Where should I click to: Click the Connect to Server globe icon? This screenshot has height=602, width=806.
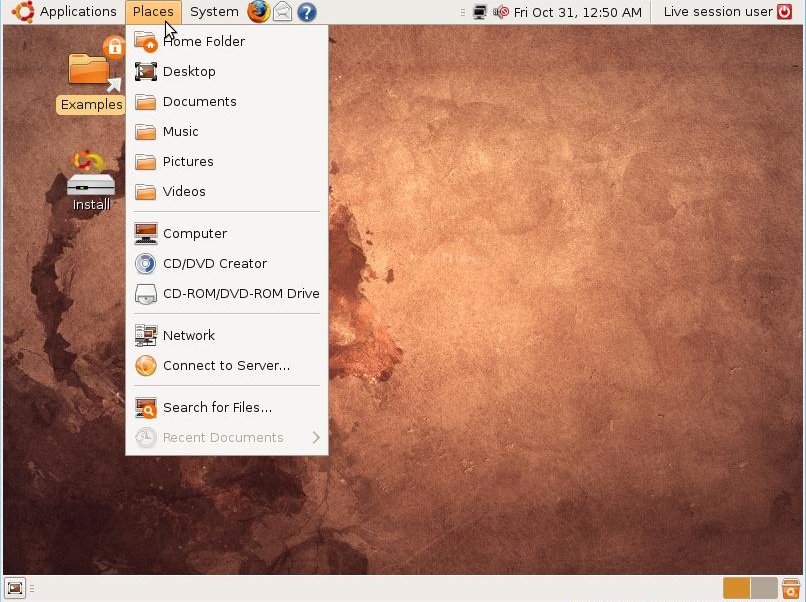[x=145, y=366]
